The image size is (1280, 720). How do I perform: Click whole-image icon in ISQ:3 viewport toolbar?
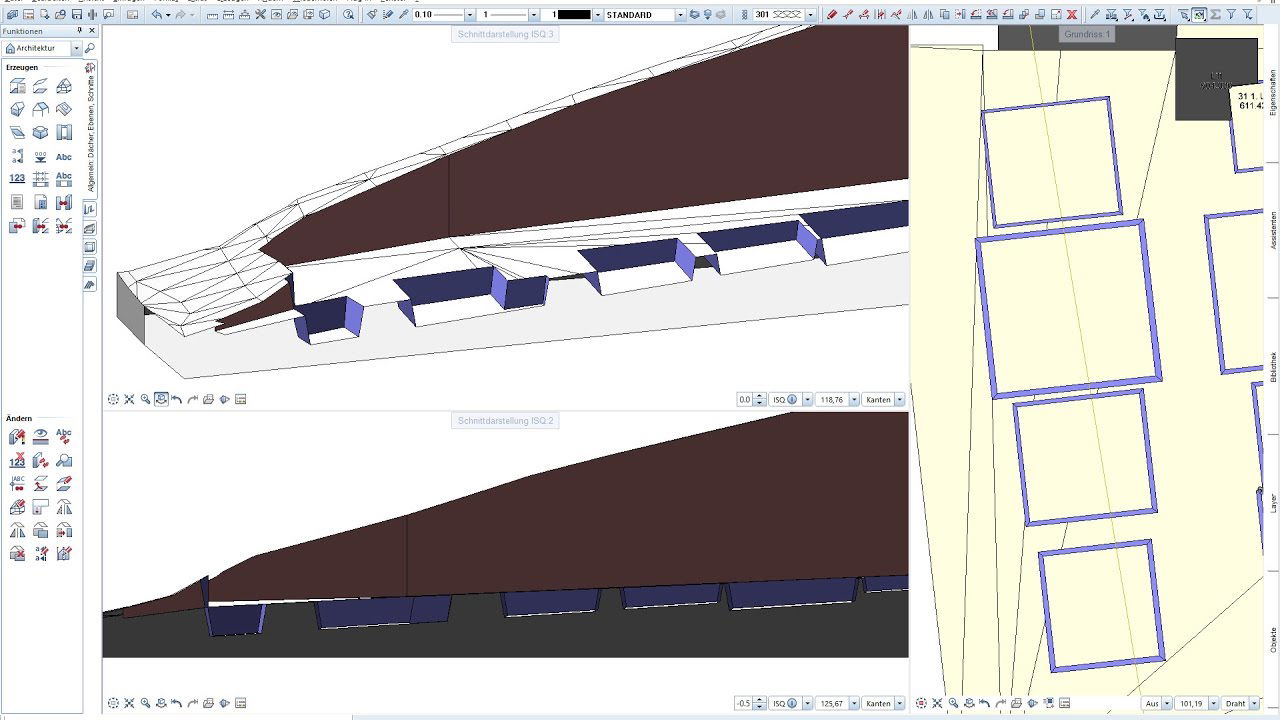click(x=129, y=399)
